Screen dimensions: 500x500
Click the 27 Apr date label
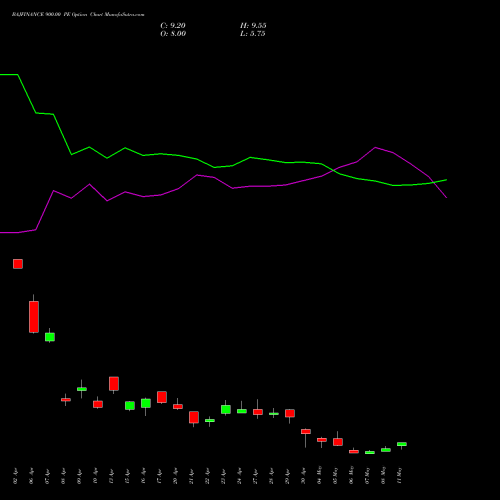255,476
